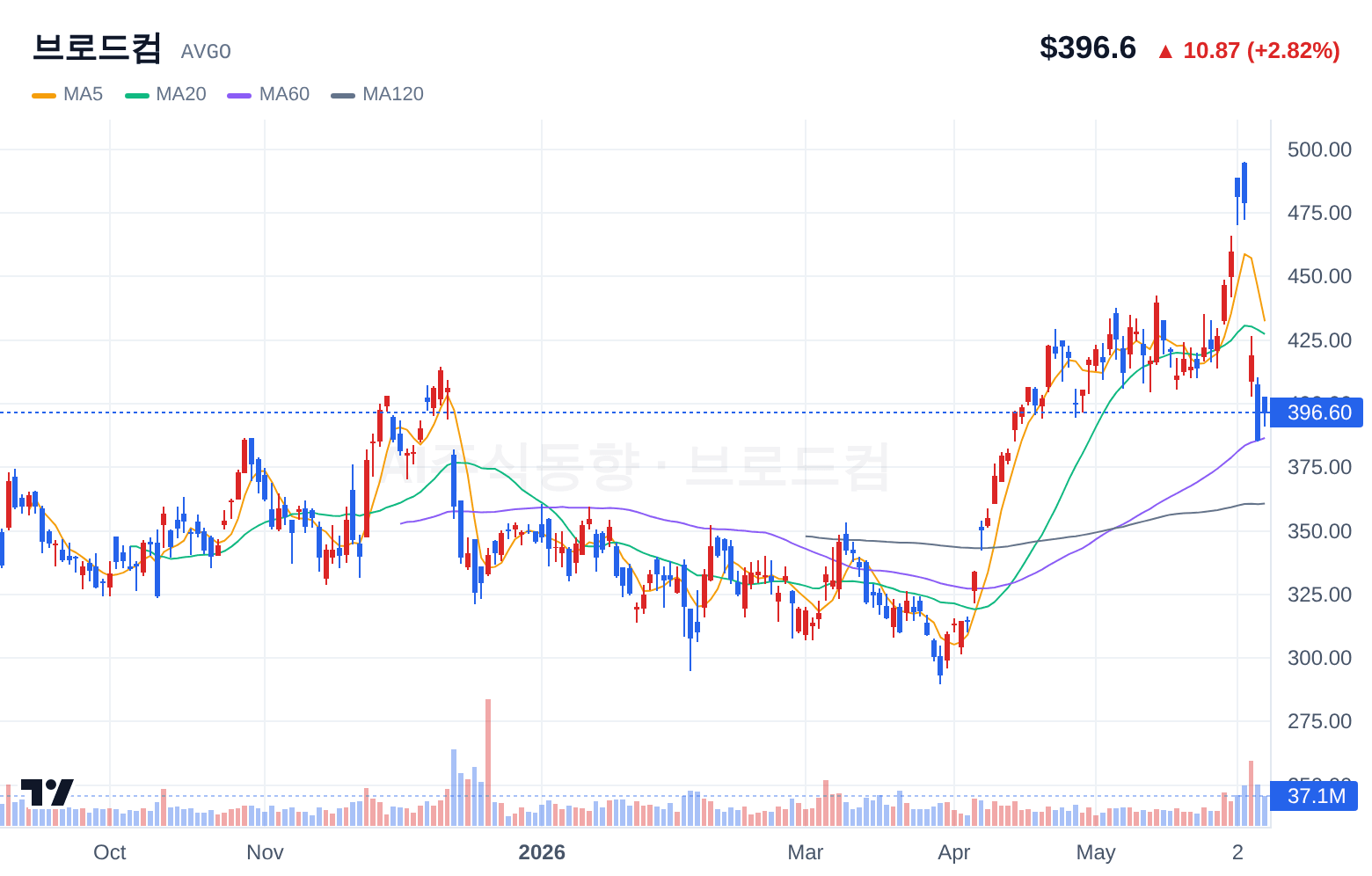
Task: Click the 브로드컴 chart title
Action: (x=97, y=48)
